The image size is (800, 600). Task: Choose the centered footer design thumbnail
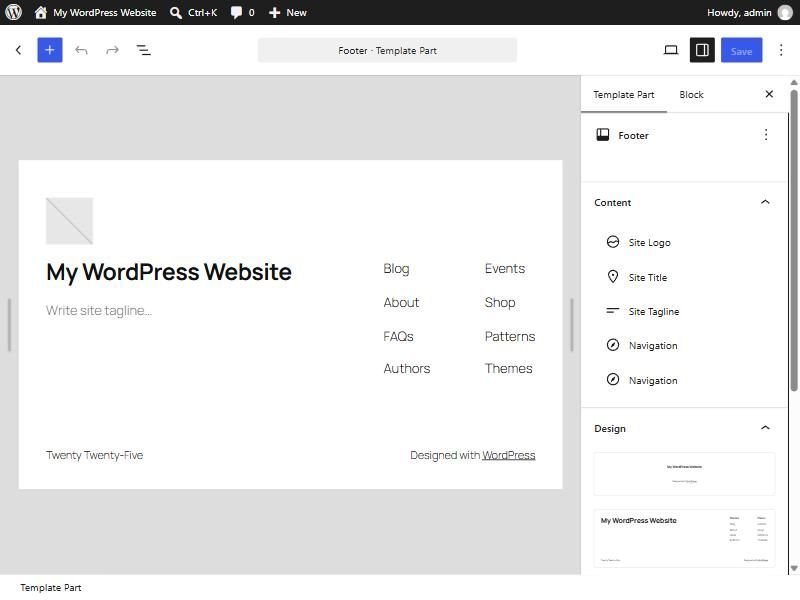coord(684,474)
